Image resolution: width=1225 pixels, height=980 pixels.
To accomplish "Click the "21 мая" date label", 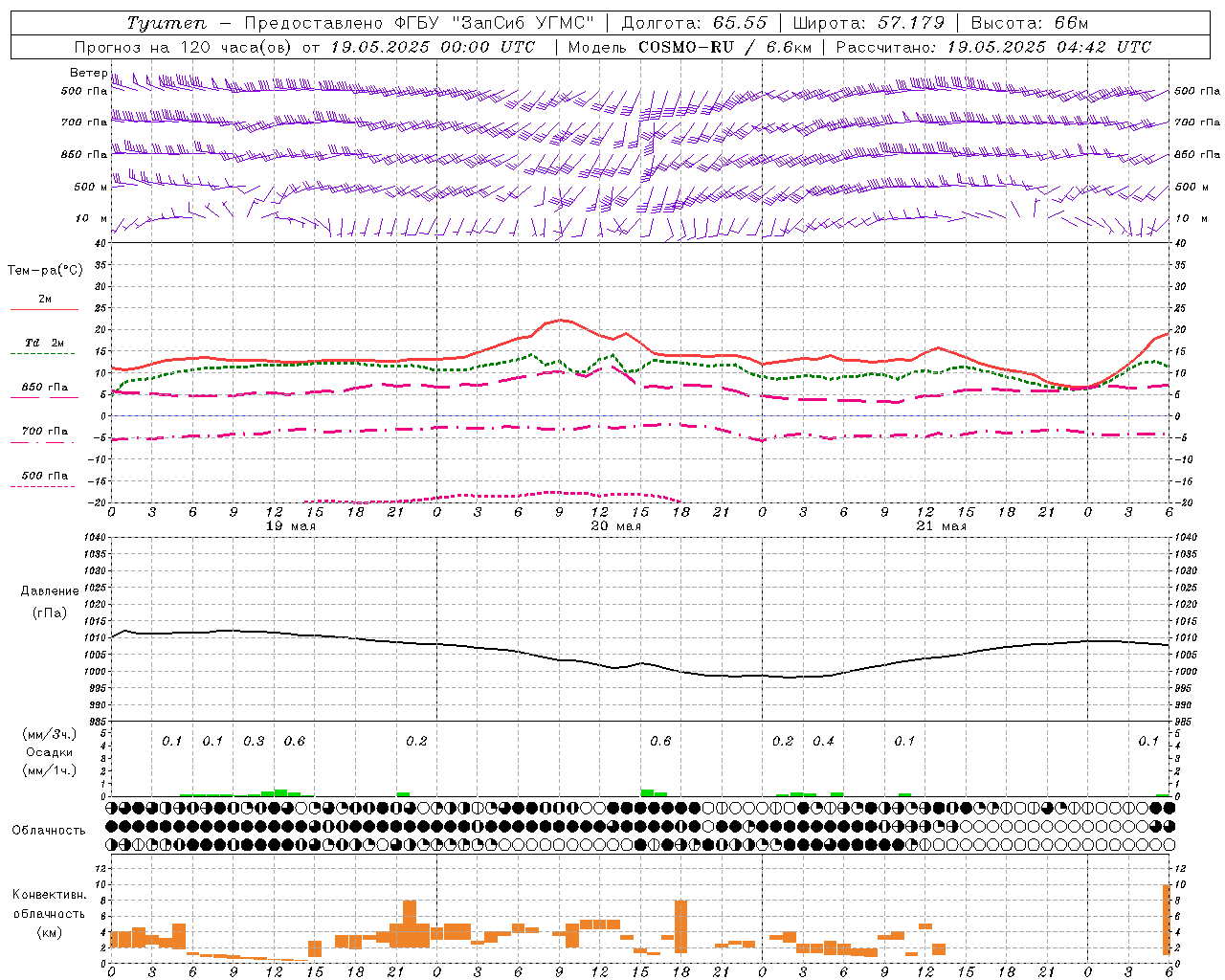I will pos(942,526).
